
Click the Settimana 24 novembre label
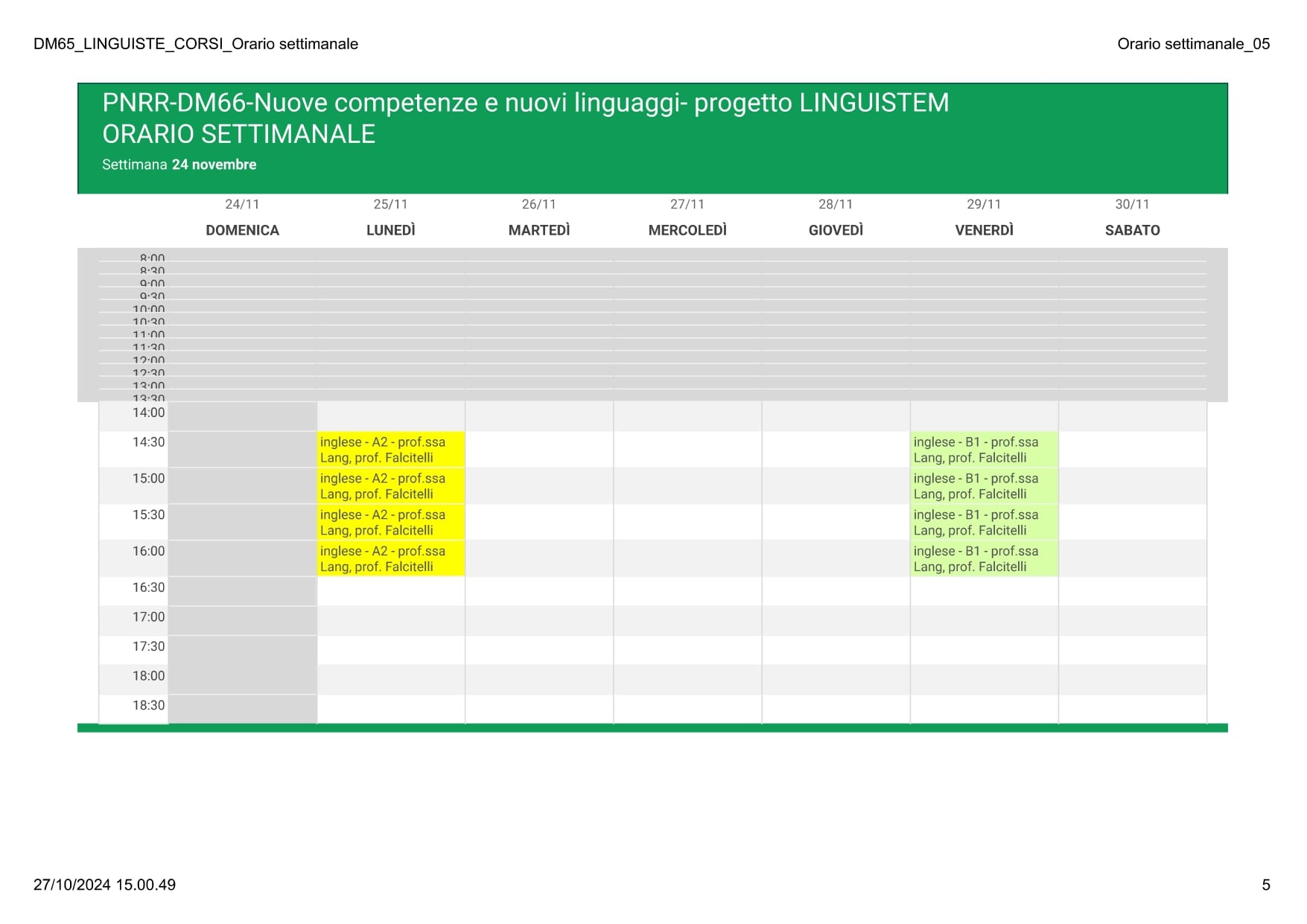[x=179, y=165]
